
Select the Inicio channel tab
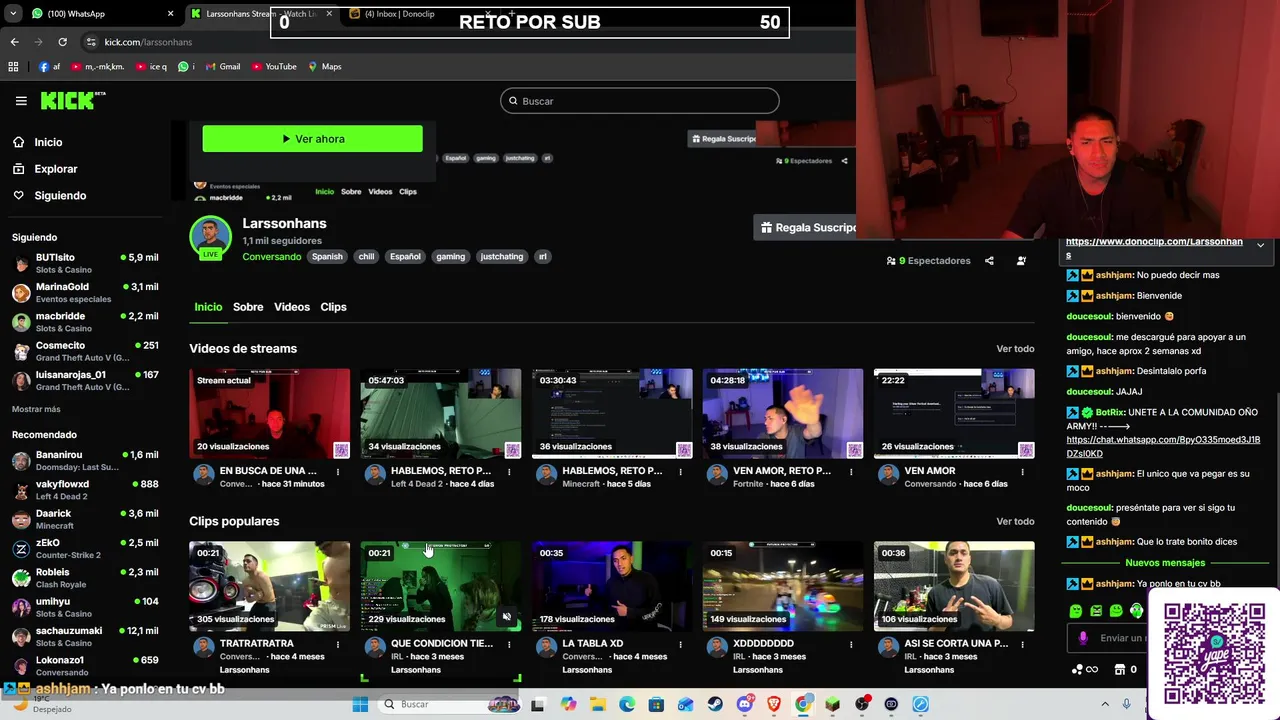(x=208, y=307)
